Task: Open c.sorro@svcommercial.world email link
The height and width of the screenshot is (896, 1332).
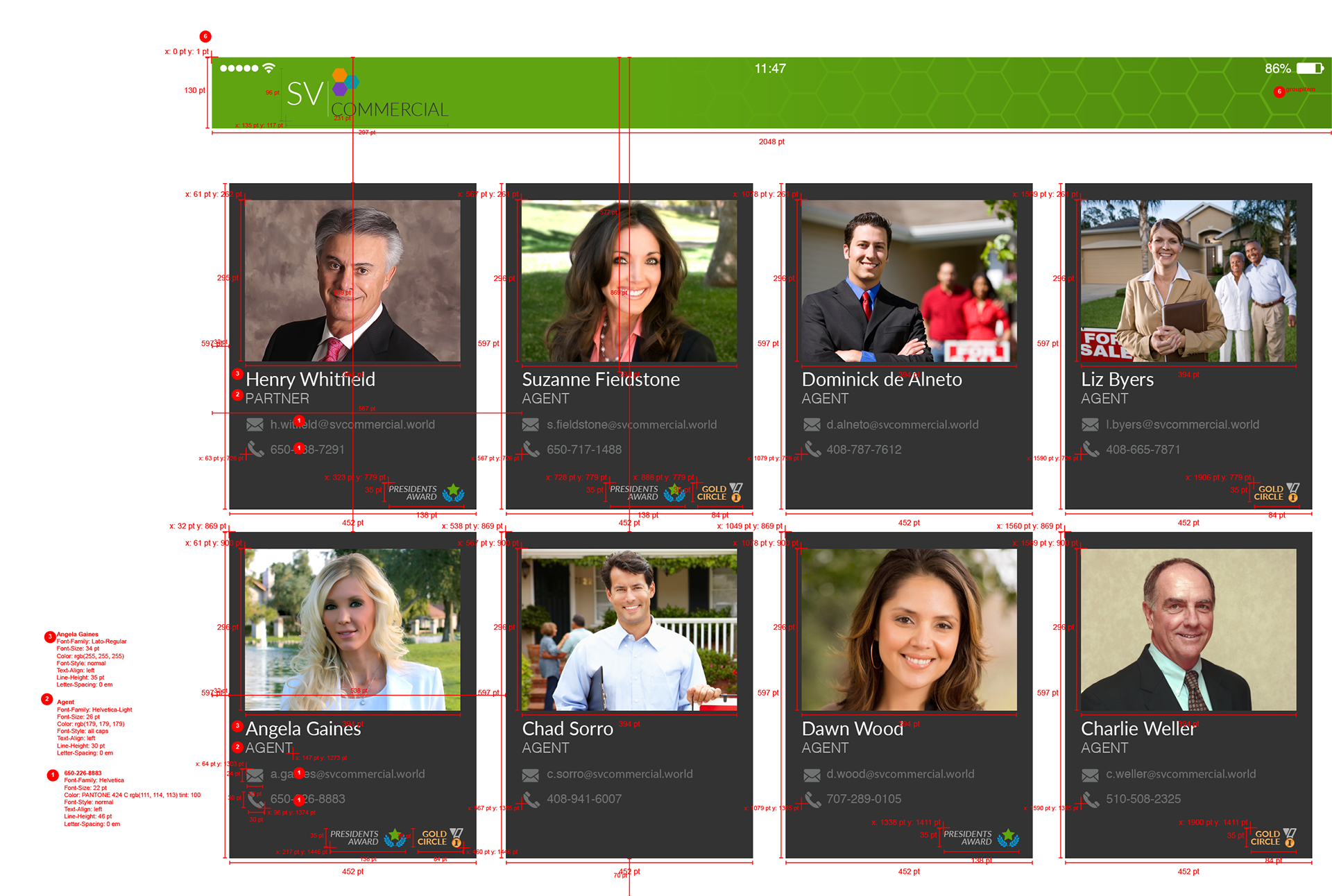Action: (620, 774)
